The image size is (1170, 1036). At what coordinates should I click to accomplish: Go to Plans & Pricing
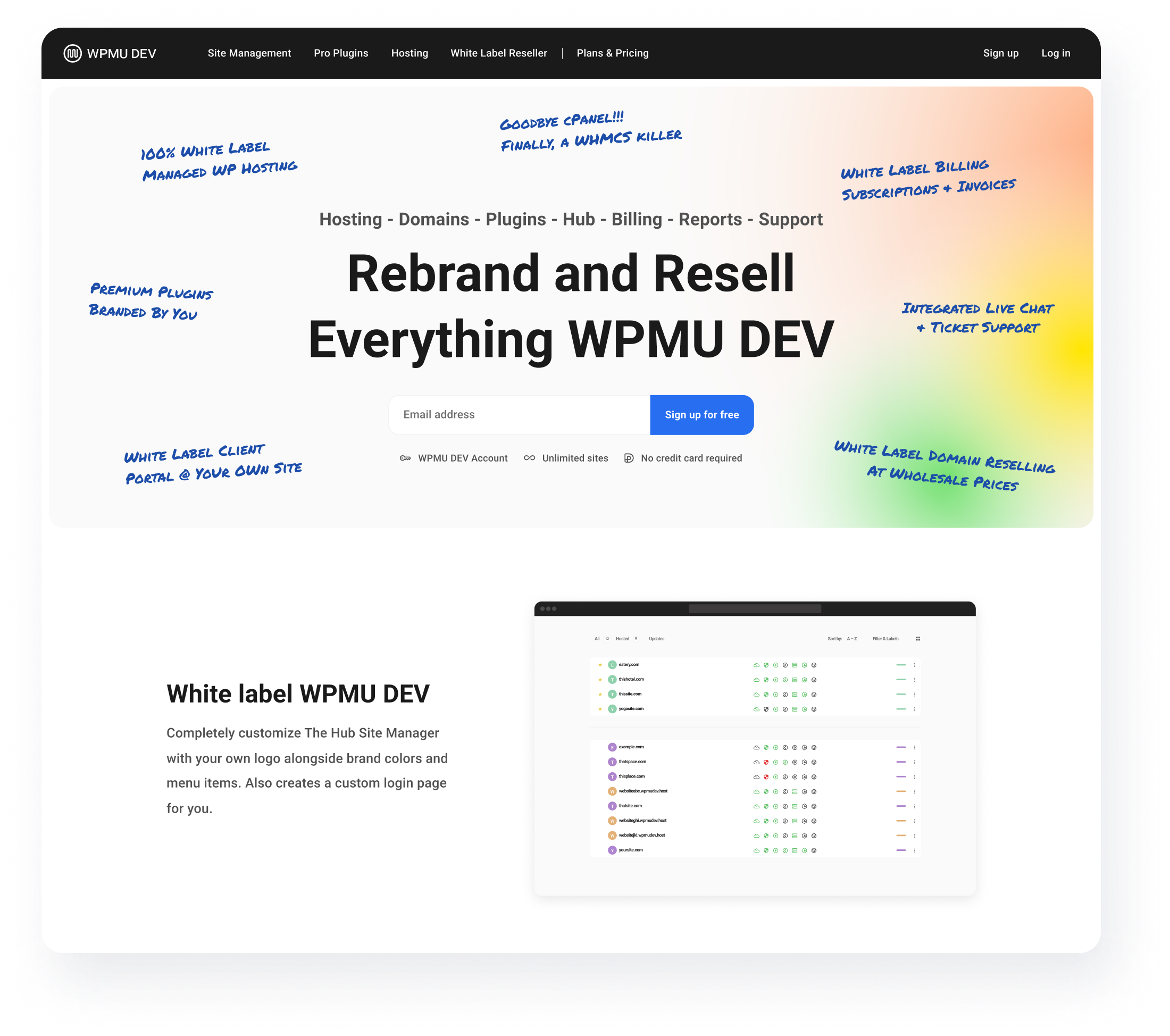tap(613, 53)
